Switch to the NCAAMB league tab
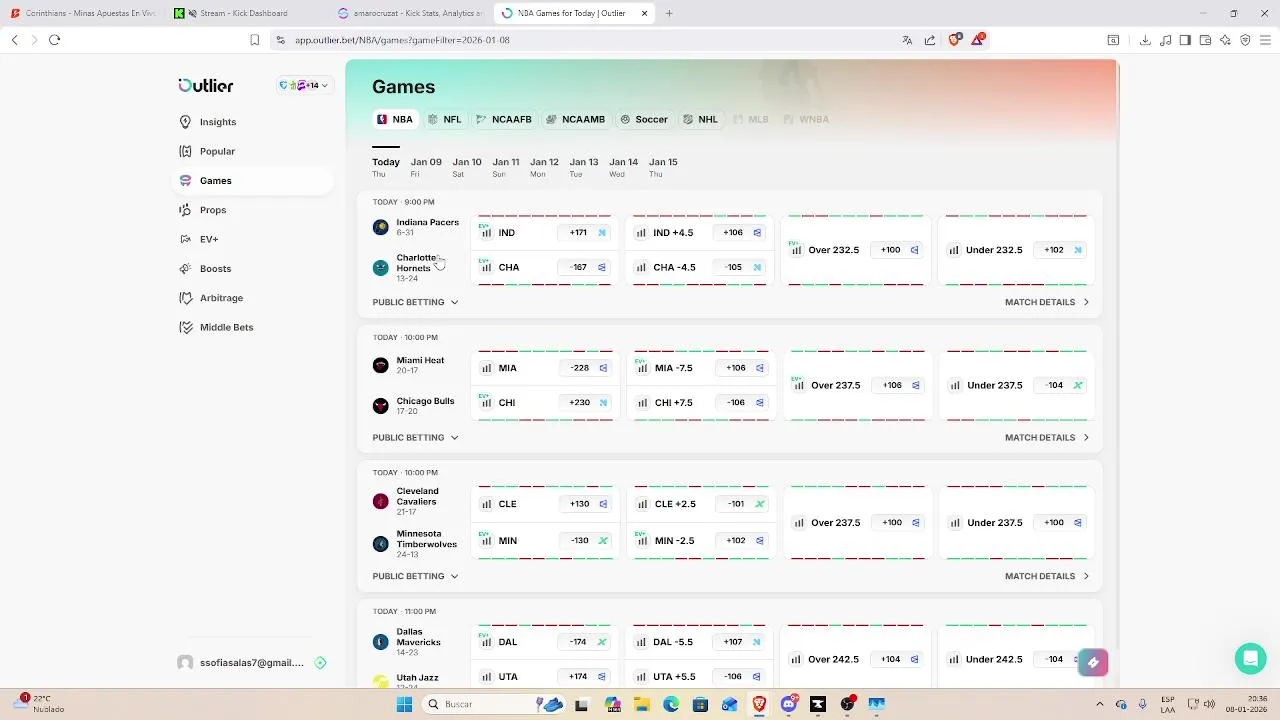The width and height of the screenshot is (1280, 720). [x=576, y=119]
